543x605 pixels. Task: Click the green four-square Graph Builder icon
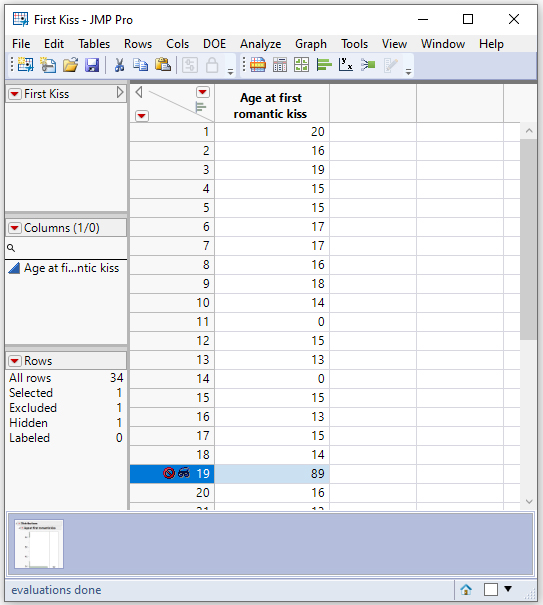[301, 65]
